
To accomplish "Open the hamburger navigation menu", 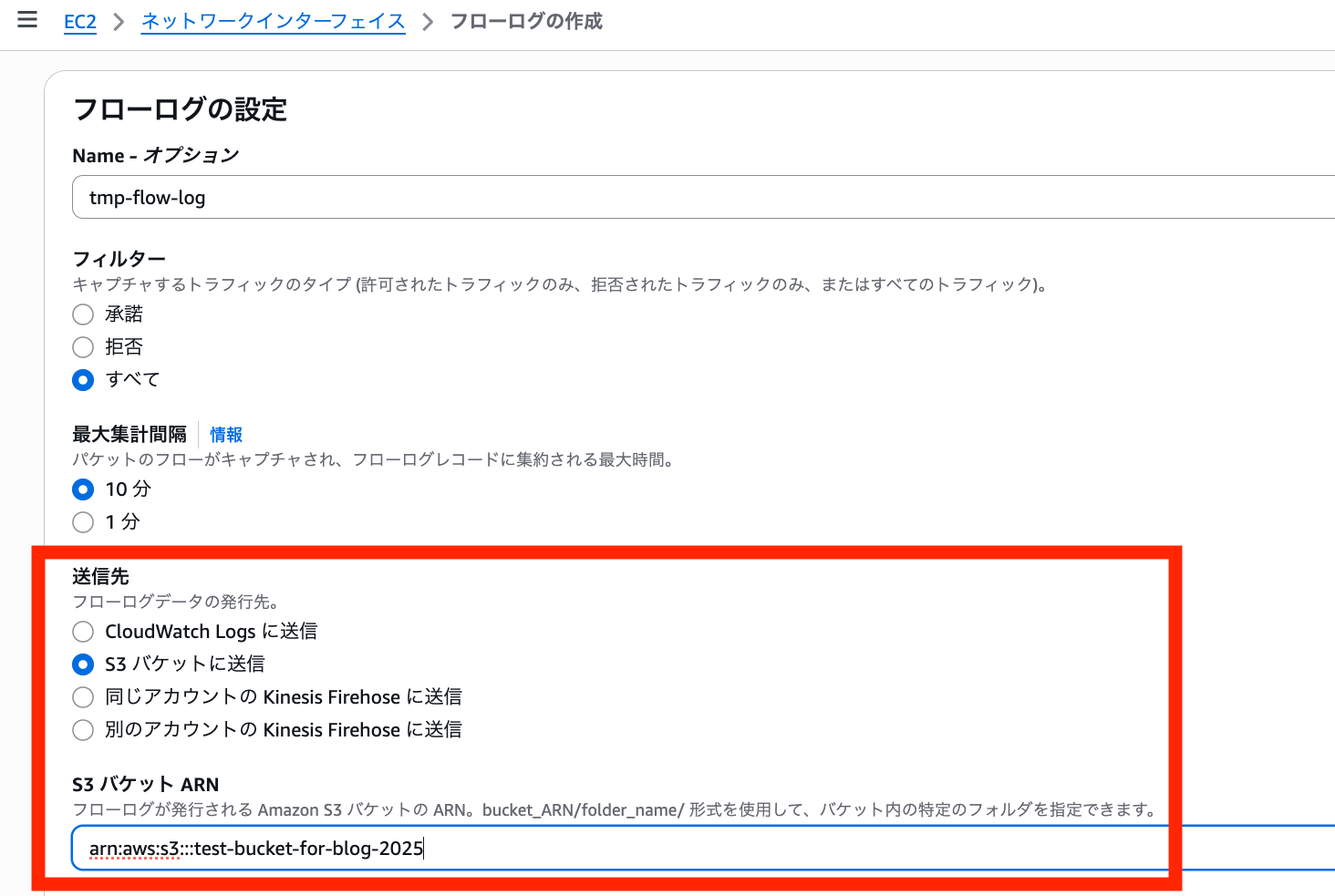I will [x=27, y=20].
